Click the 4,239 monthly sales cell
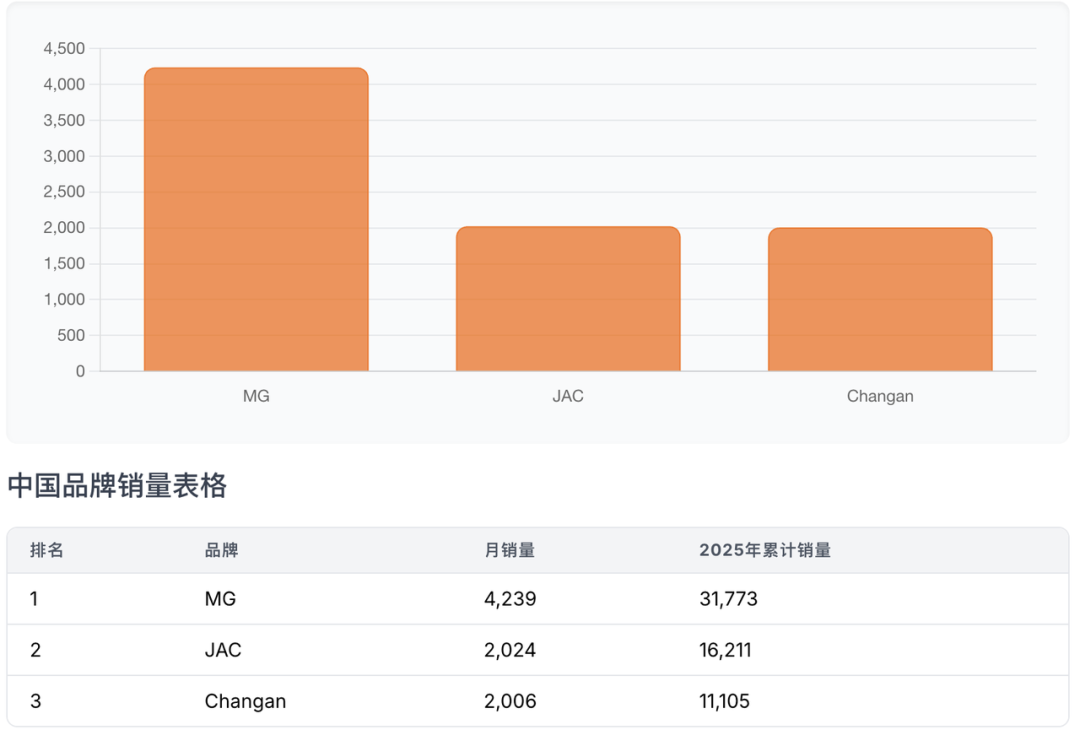 (510, 599)
